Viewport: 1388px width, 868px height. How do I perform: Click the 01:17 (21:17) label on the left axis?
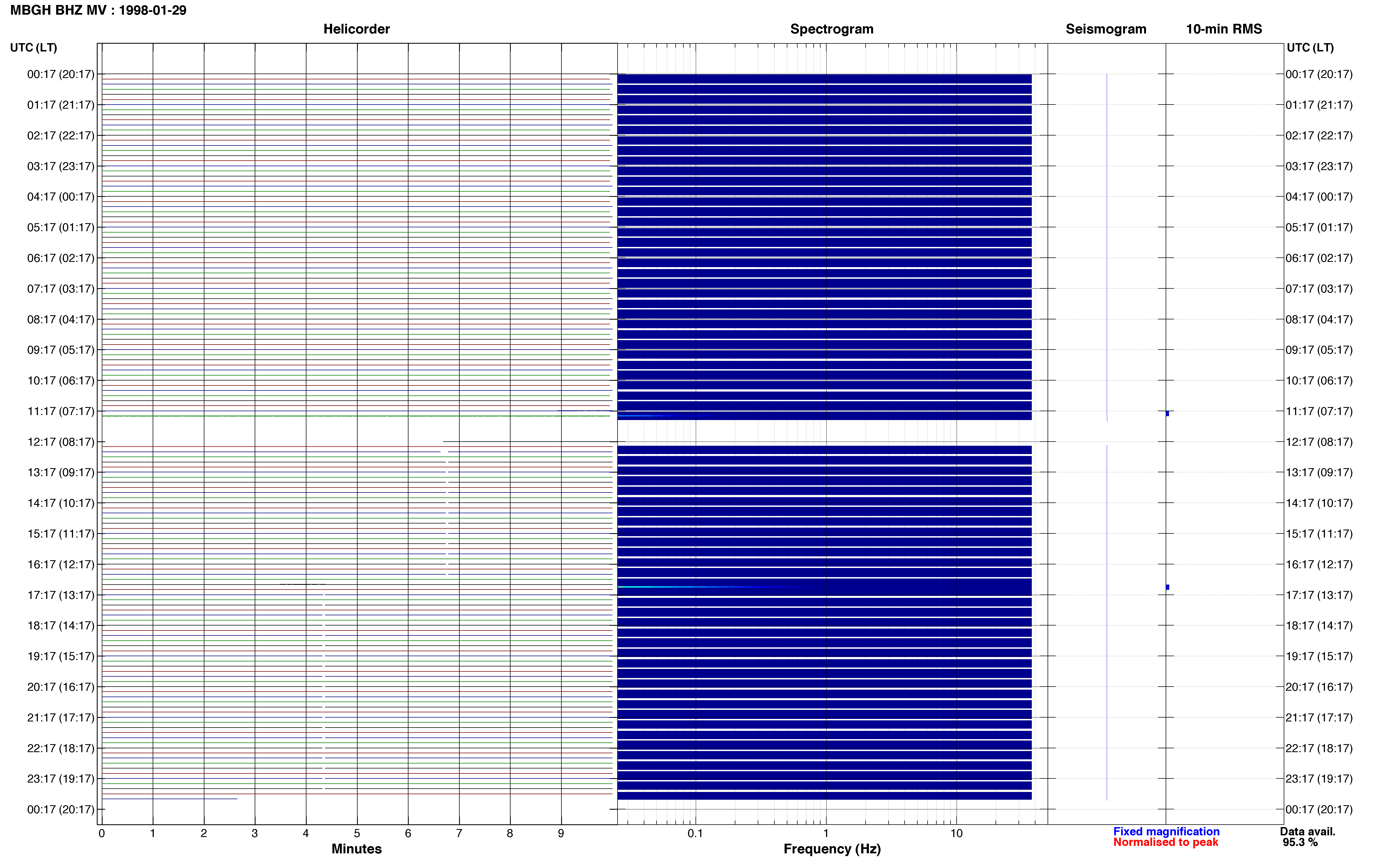tap(61, 105)
